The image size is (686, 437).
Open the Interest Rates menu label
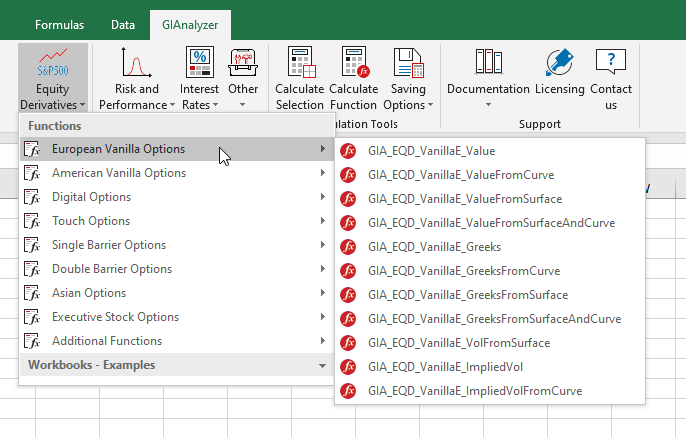point(199,97)
